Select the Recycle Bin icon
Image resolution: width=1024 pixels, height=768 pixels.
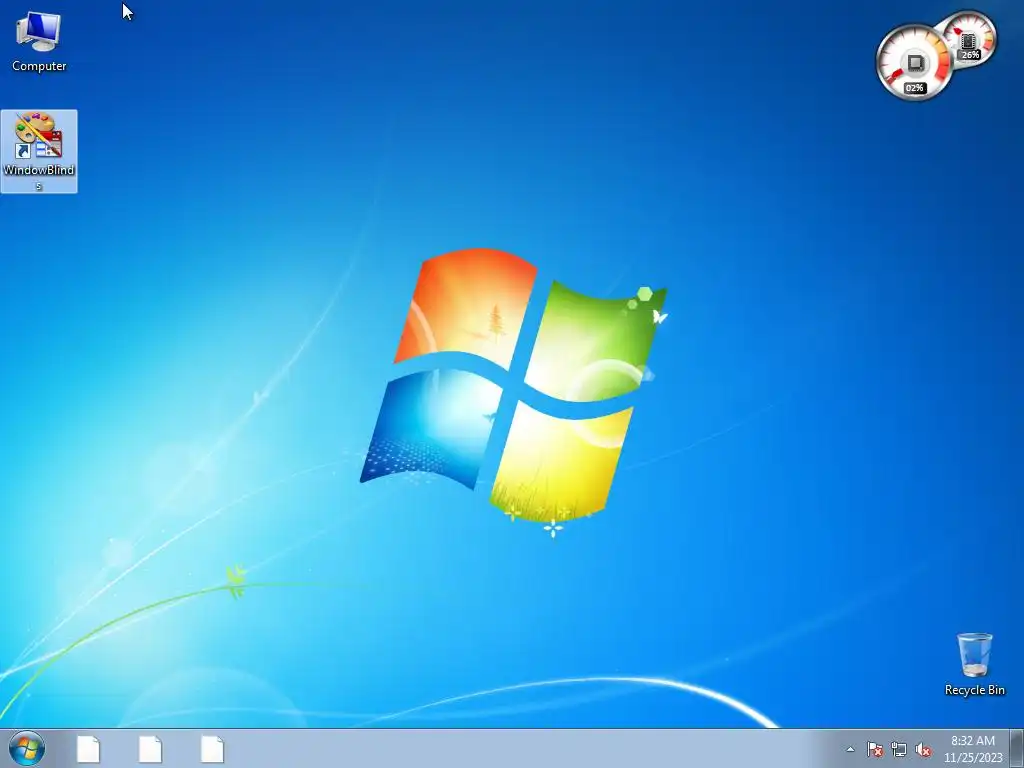pos(974,664)
